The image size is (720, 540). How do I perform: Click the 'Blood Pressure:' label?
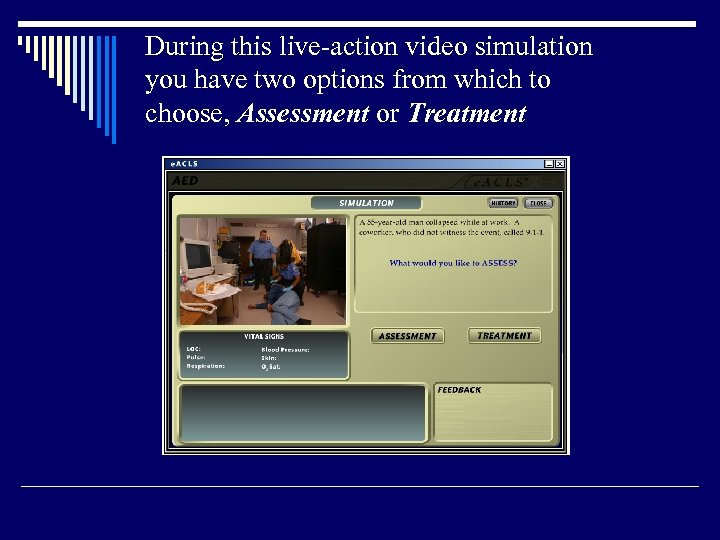coord(285,350)
